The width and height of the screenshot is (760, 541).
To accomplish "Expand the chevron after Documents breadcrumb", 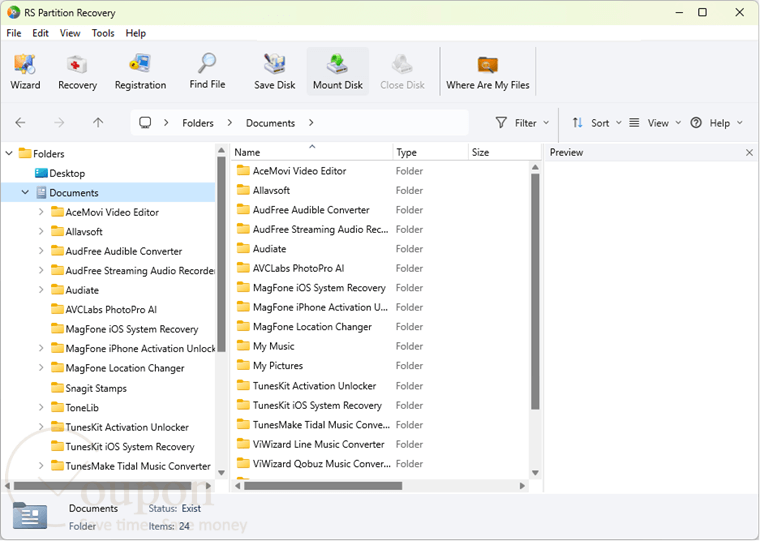I will coord(311,123).
